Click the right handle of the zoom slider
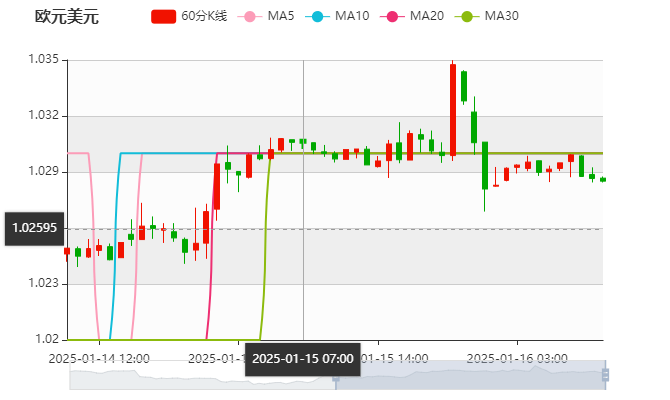 tap(608, 376)
